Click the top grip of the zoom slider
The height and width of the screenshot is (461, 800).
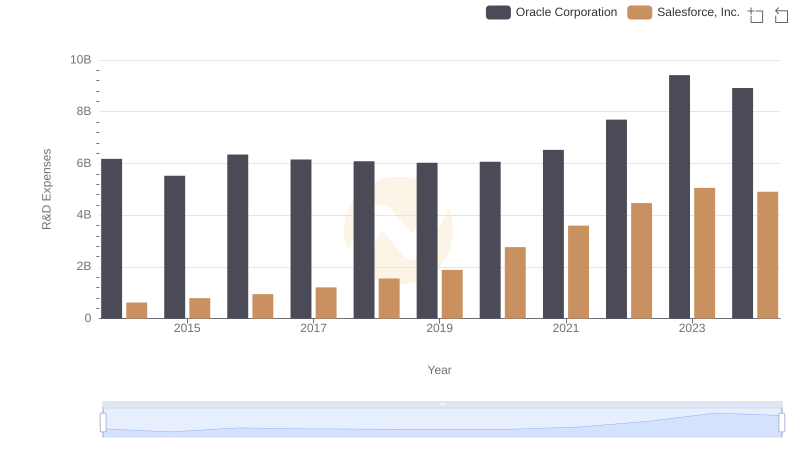tap(442, 404)
